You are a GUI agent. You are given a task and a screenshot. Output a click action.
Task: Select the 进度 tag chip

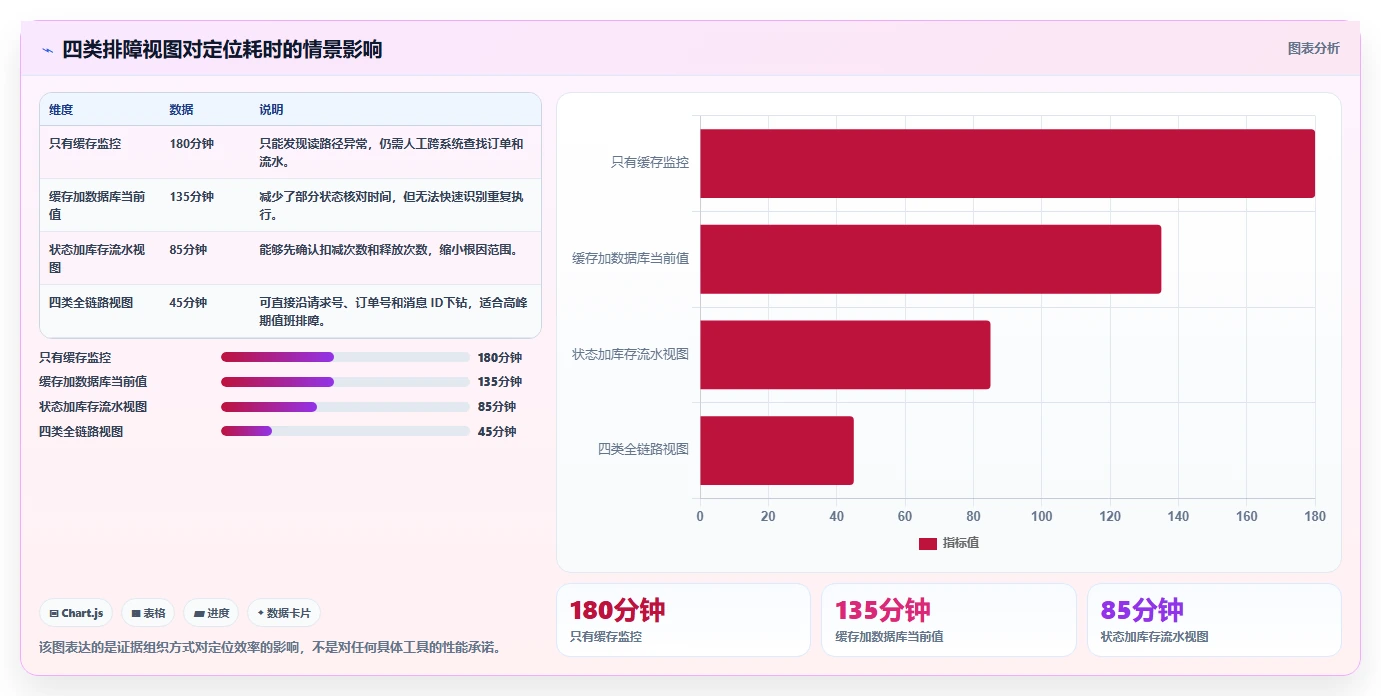(x=211, y=613)
